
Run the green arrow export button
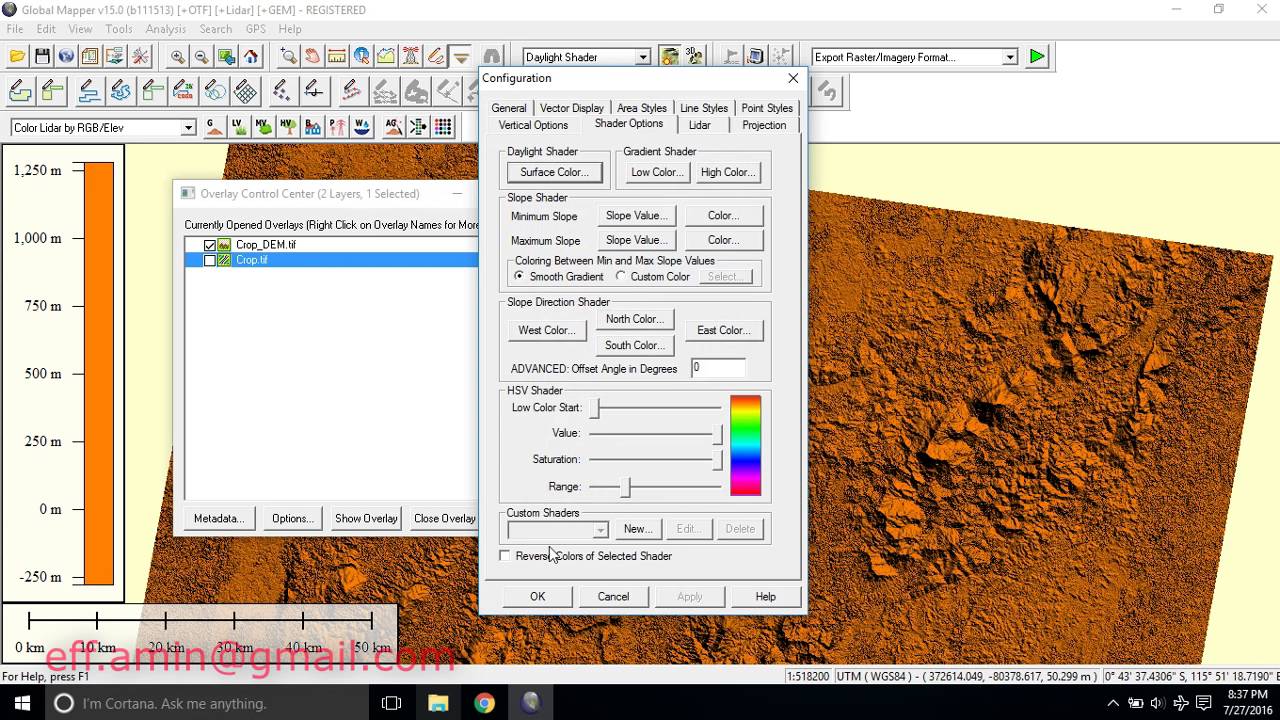coord(1037,57)
